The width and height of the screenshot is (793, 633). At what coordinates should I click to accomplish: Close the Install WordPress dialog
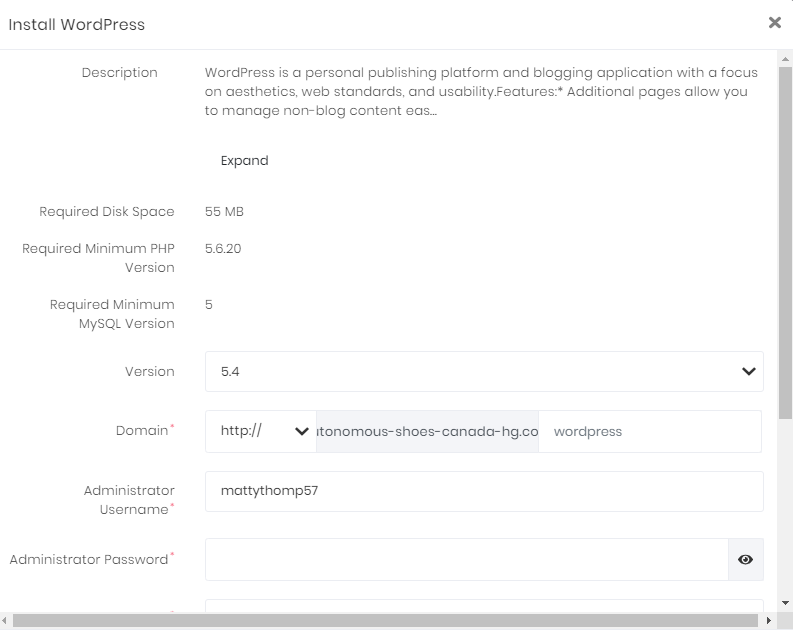775,23
